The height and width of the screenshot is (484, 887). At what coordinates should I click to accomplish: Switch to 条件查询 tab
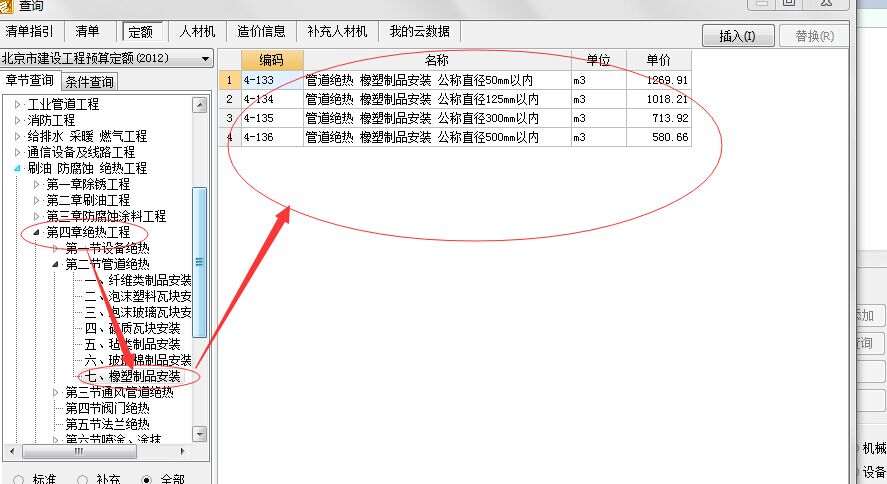click(x=89, y=82)
